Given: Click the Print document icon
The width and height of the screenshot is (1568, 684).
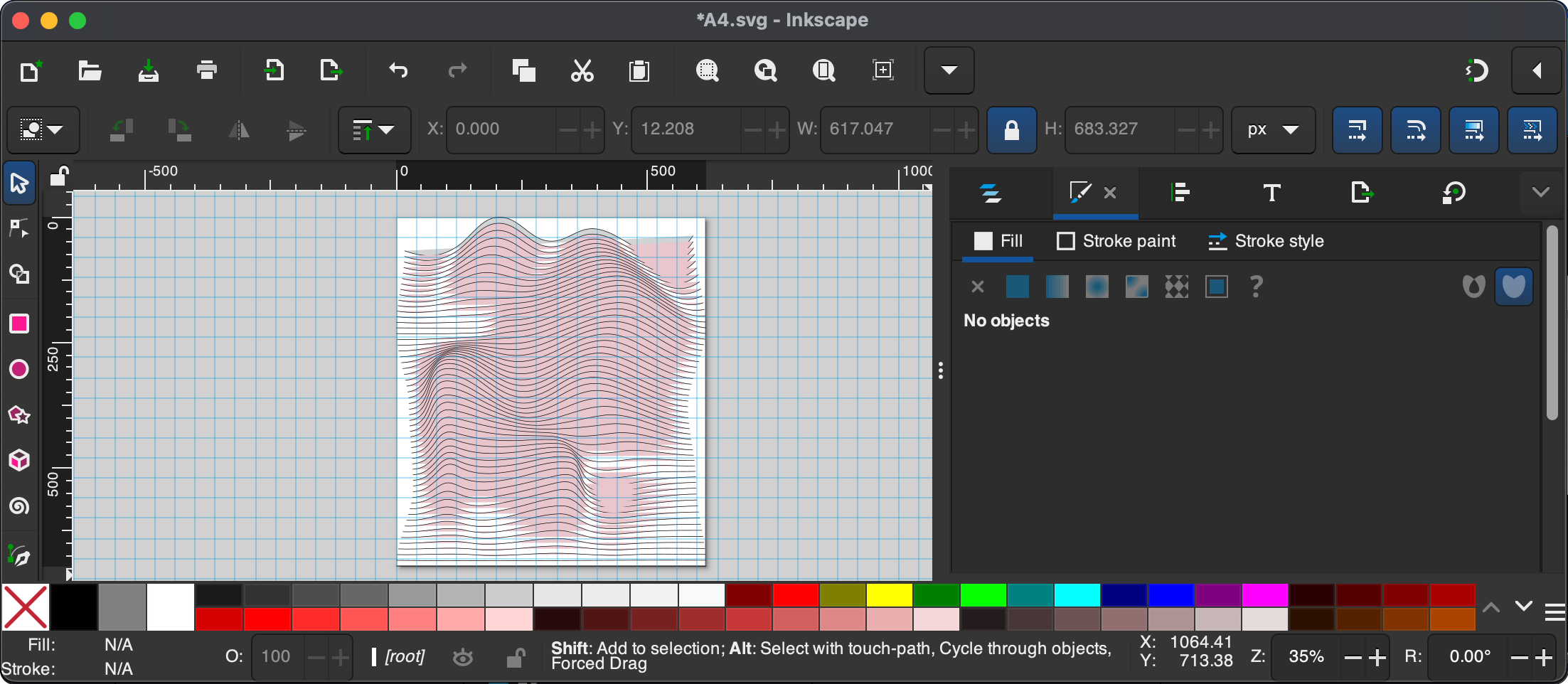Looking at the screenshot, I should click(x=206, y=70).
